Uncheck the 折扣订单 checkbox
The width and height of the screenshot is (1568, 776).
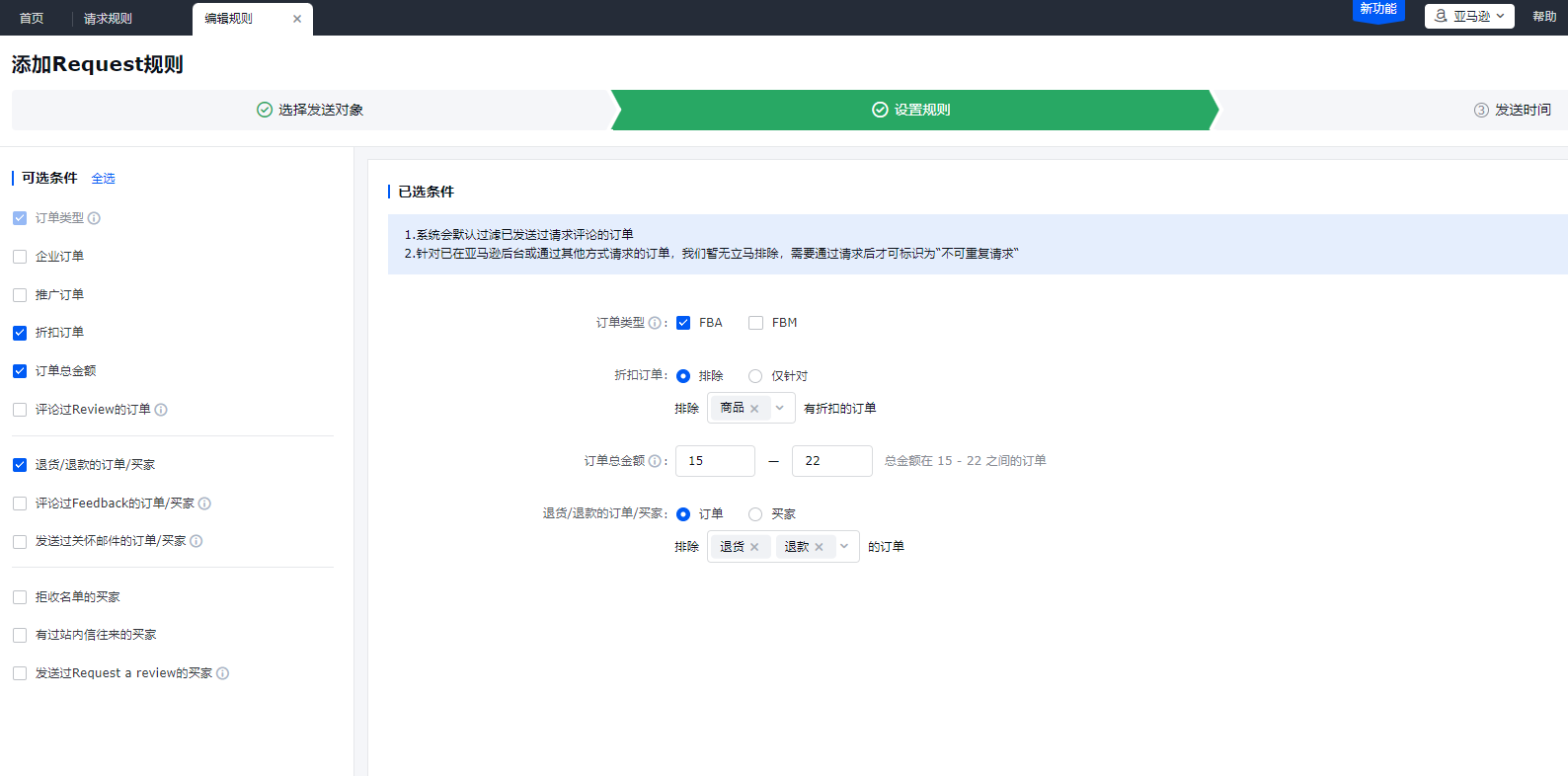[20, 333]
